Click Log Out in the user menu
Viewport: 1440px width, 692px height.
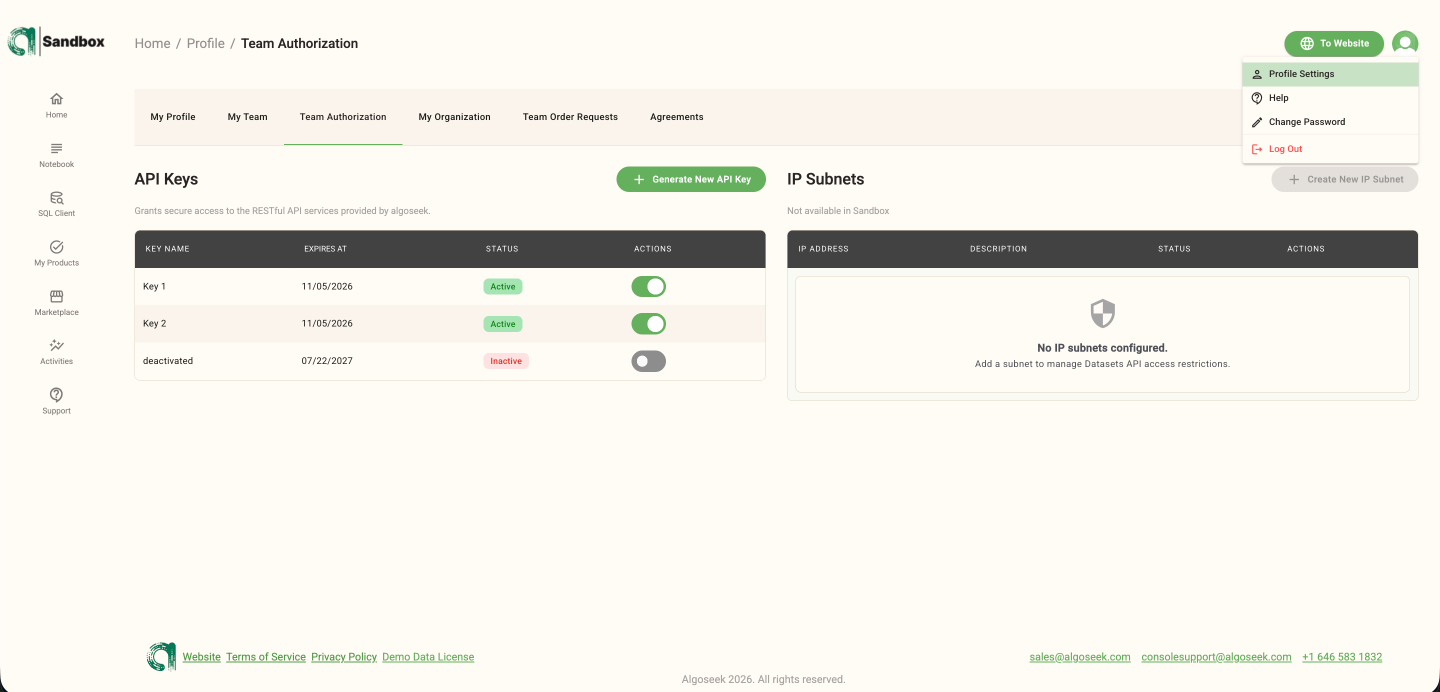1330,149
